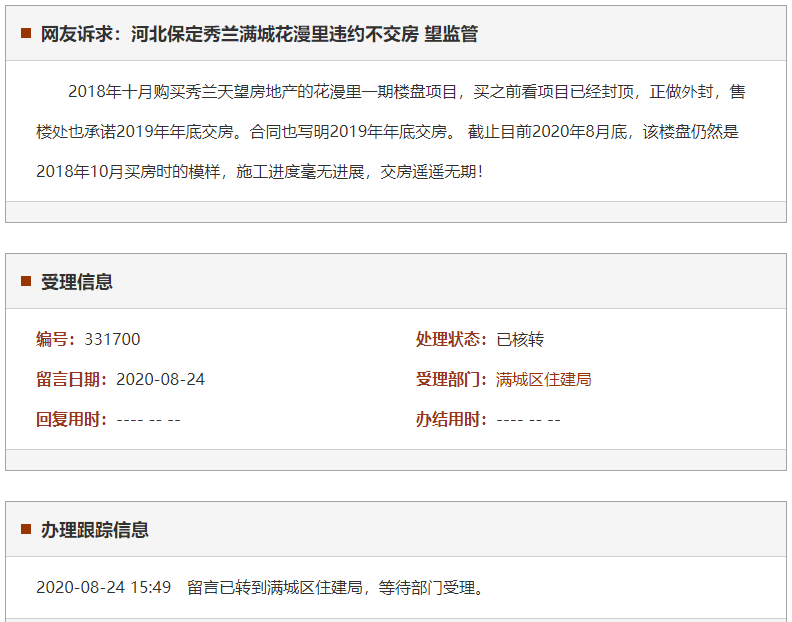
Task: Click the tracking timestamp 2020-08-24 15:49
Action: (x=103, y=587)
